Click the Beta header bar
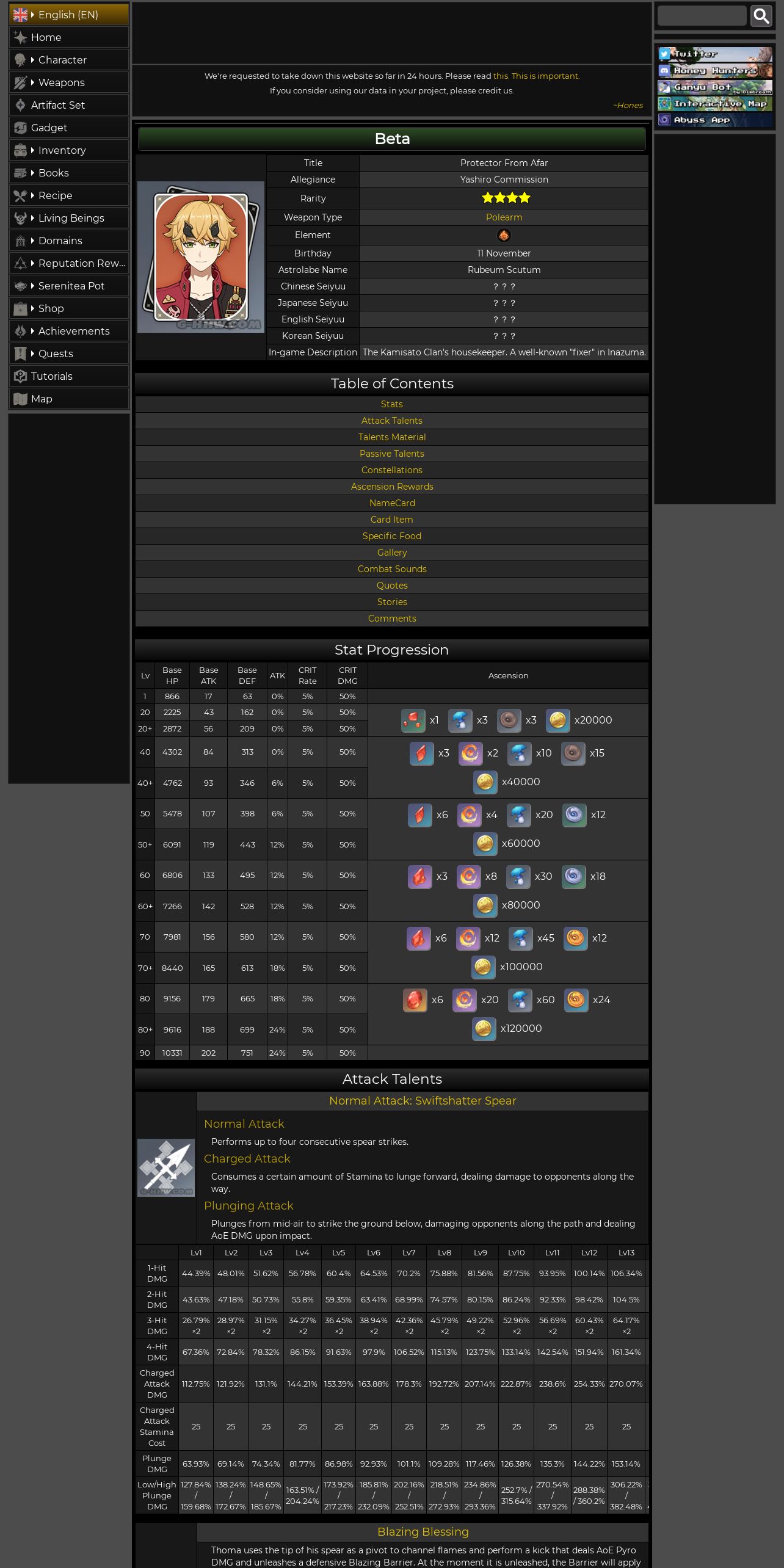The height and width of the screenshot is (1568, 784). [x=392, y=139]
